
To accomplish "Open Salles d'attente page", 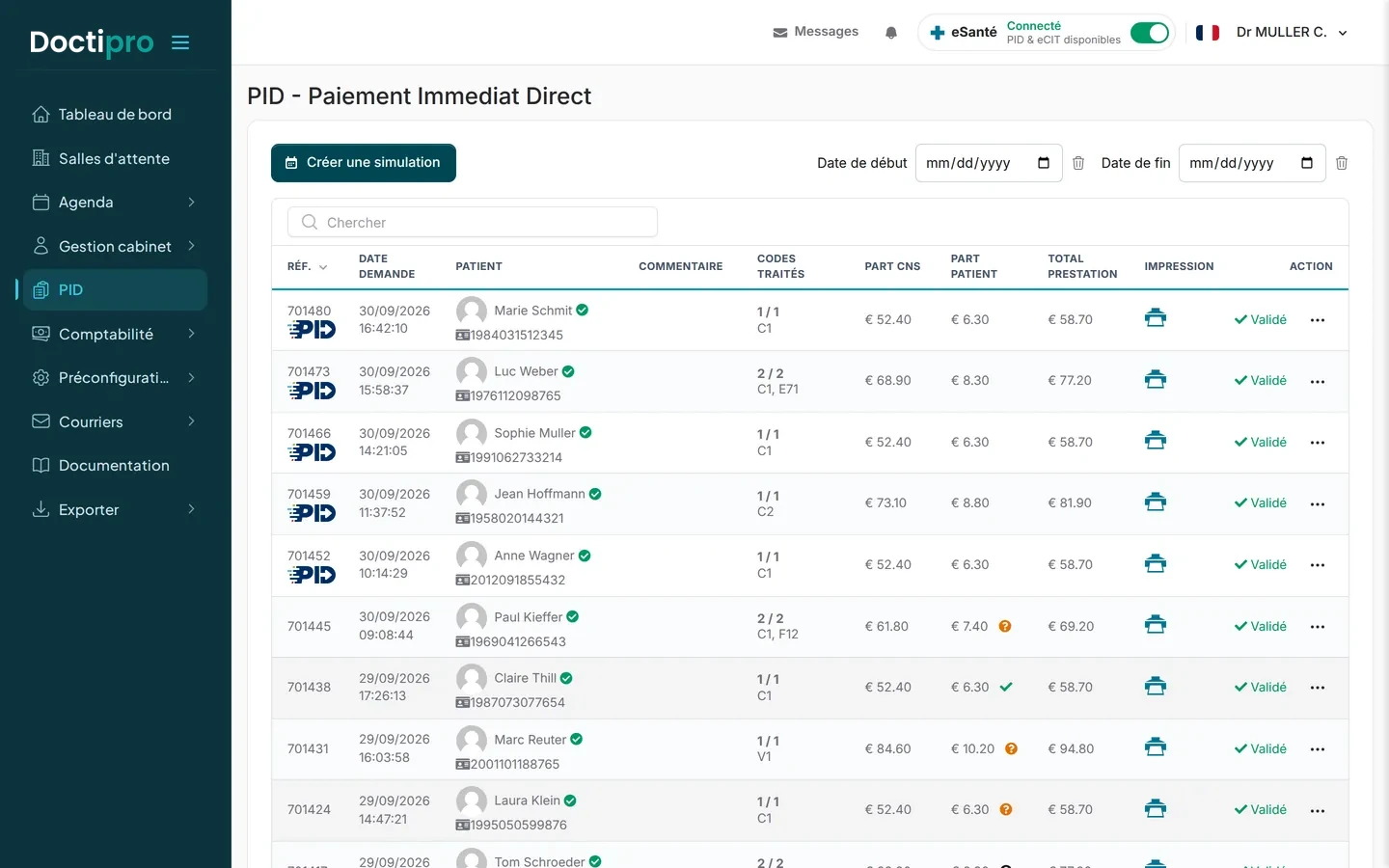I will coord(115,159).
